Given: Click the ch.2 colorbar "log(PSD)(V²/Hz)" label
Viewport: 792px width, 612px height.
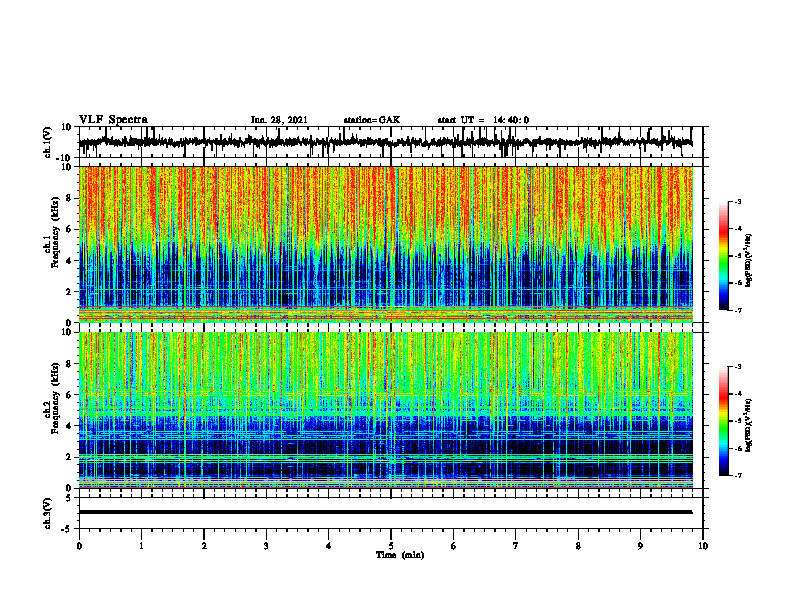Looking at the screenshot, I should [749, 424].
